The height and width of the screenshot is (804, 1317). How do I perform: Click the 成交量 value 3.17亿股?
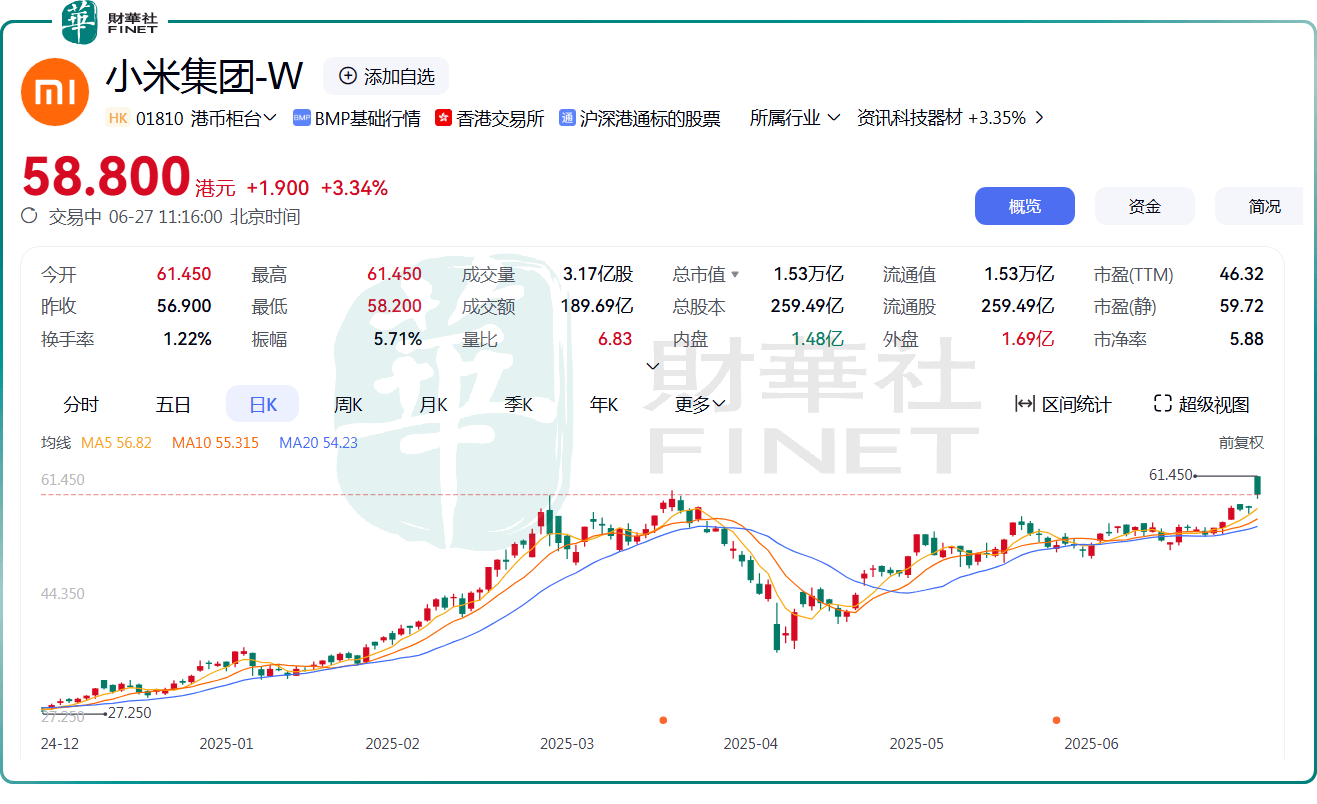pos(598,275)
